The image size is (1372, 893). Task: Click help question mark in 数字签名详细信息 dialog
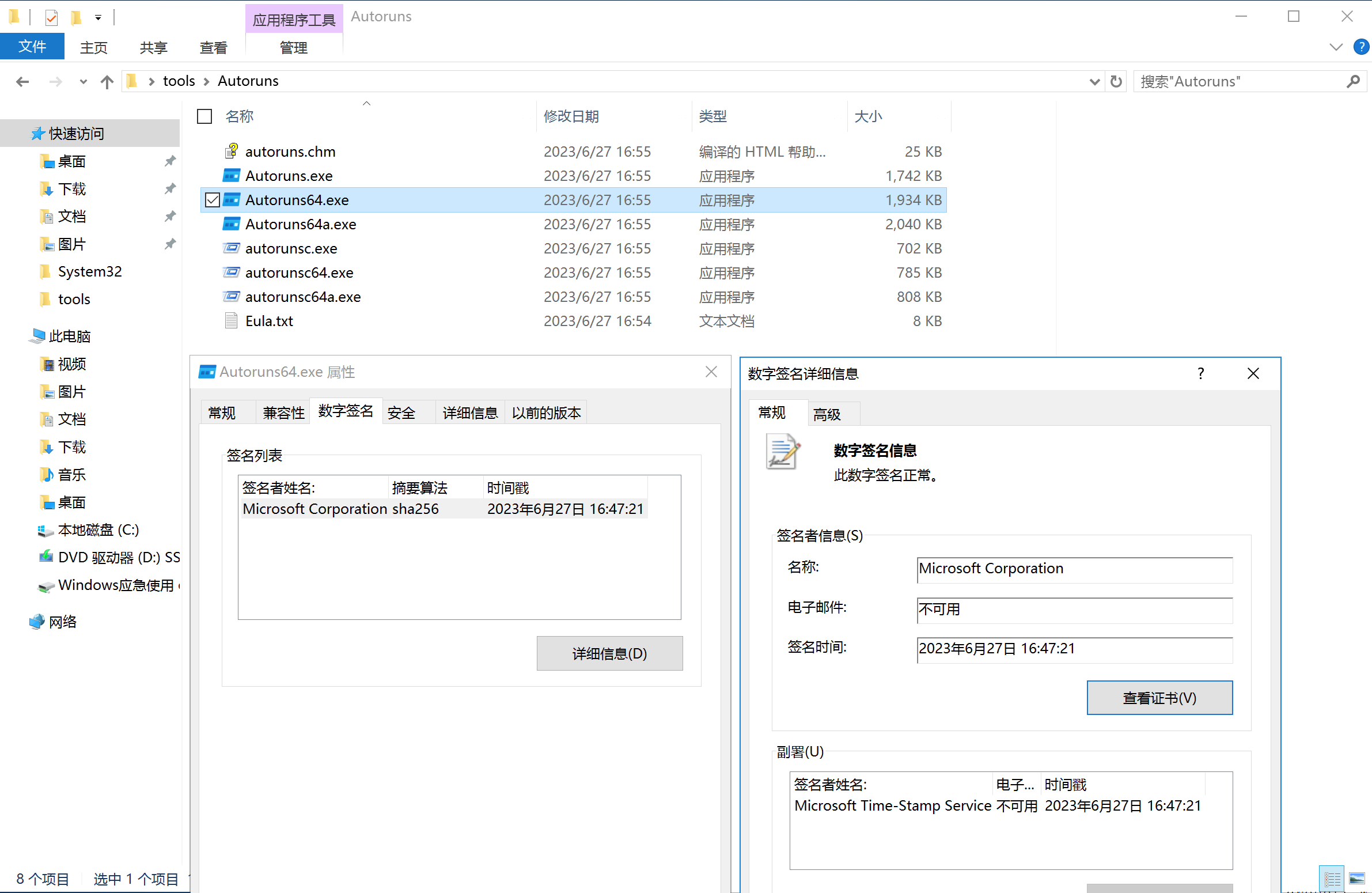coord(1201,373)
